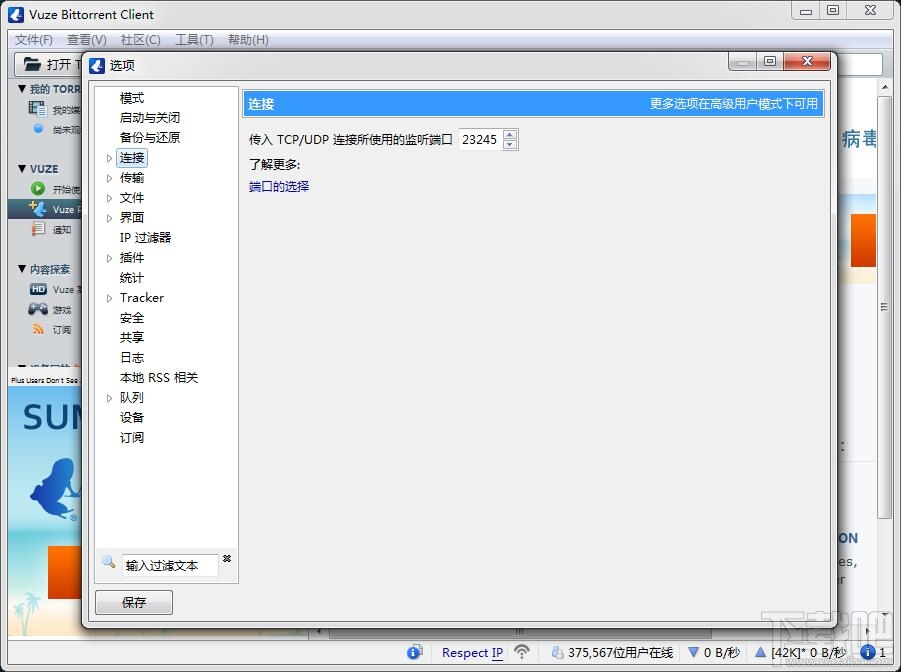Click the RSS 订阅 sidebar icon

click(38, 329)
